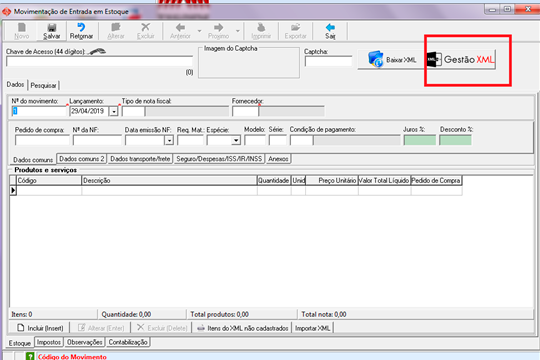
Task: Click Itens do XML não cadastrados
Action: 243,328
